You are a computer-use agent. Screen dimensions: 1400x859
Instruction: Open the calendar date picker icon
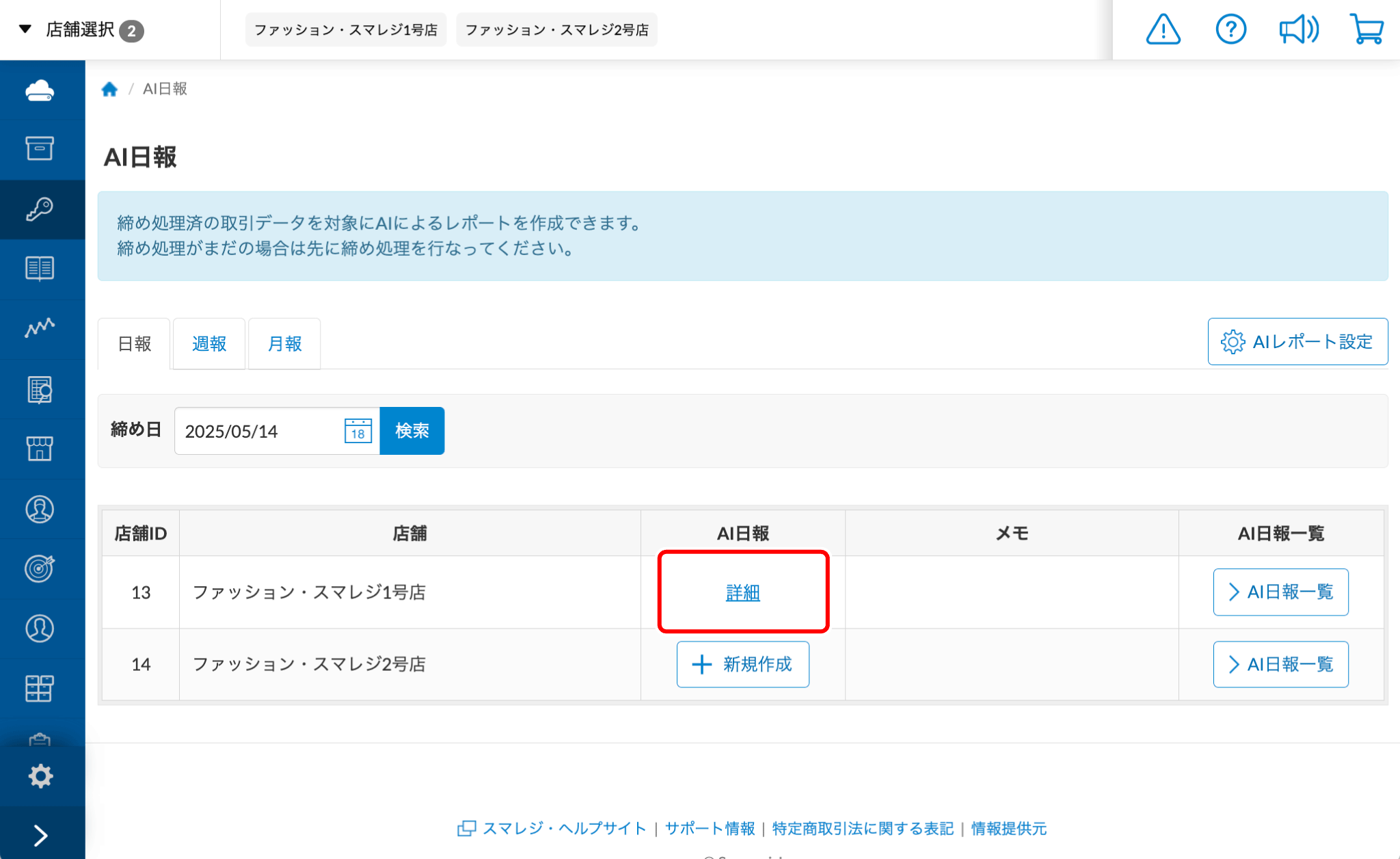[x=358, y=431]
